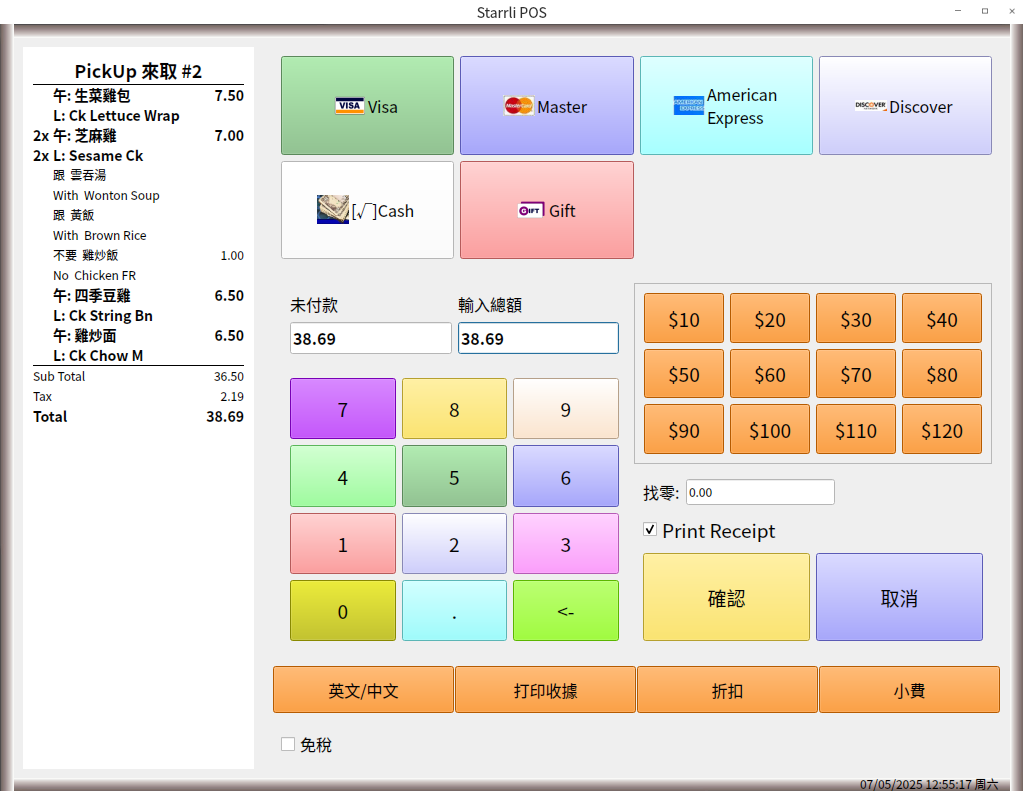Switch language with 英文/中文 button
Image resolution: width=1023 pixels, height=791 pixels.
point(363,690)
